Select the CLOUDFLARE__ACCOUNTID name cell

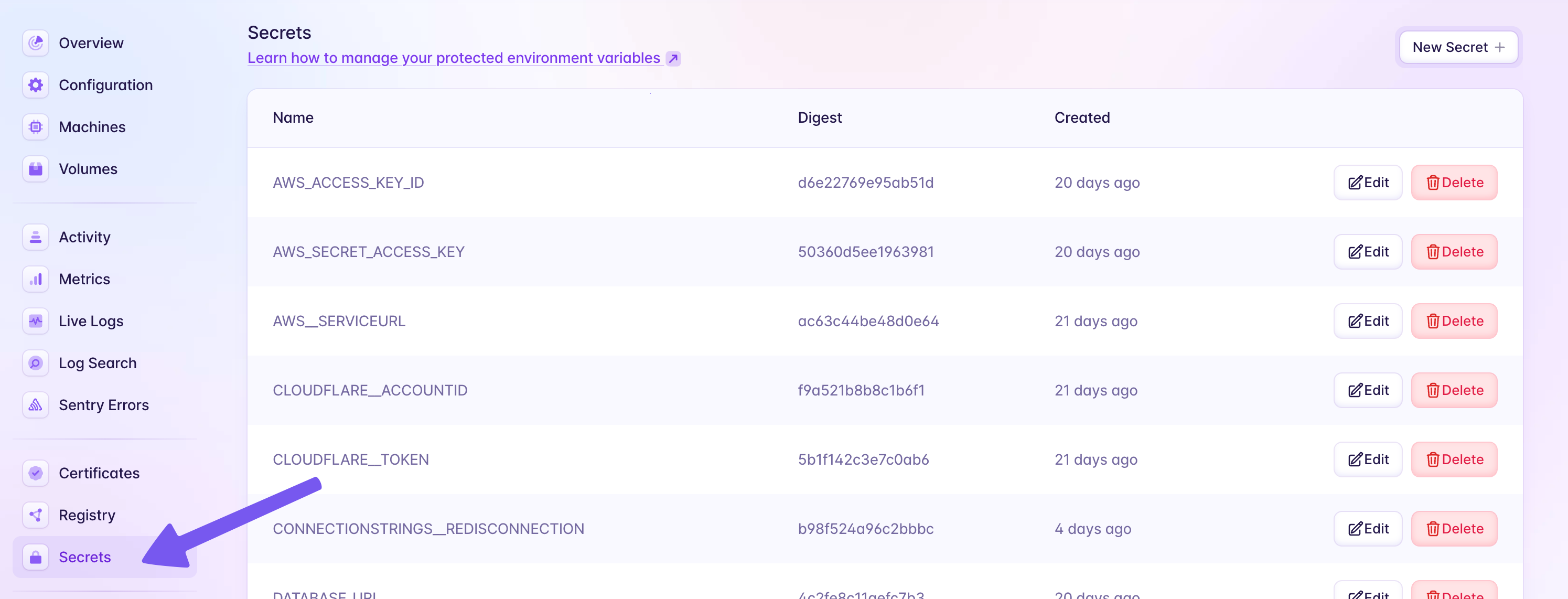pos(370,391)
